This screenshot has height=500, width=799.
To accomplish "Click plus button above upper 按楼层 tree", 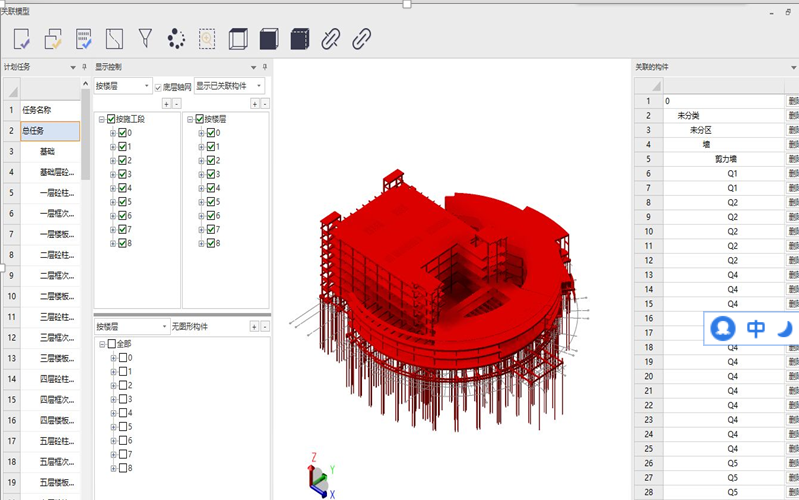I will [255, 104].
